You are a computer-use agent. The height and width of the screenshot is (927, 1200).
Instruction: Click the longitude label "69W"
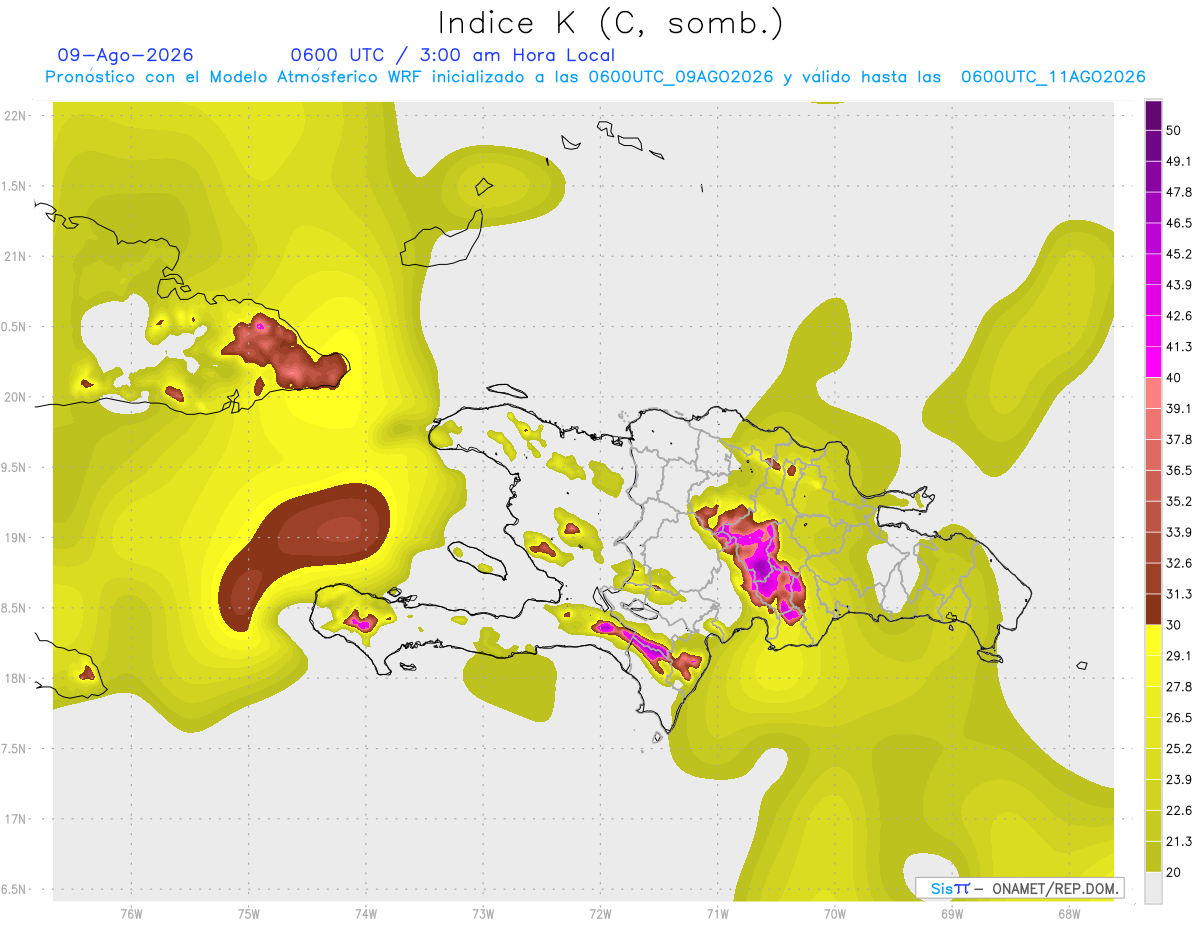tap(952, 914)
